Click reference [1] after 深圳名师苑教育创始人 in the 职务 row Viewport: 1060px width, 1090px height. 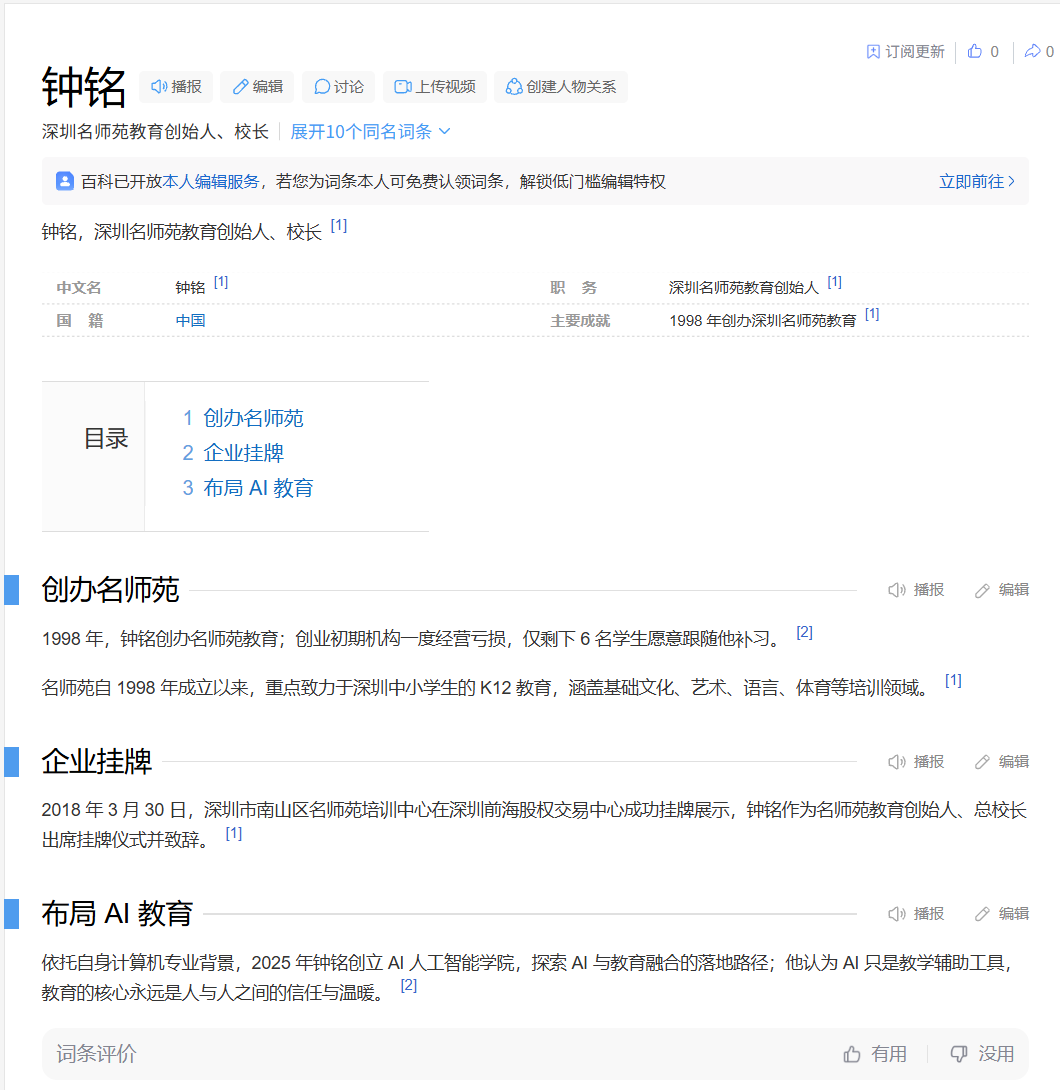point(835,282)
